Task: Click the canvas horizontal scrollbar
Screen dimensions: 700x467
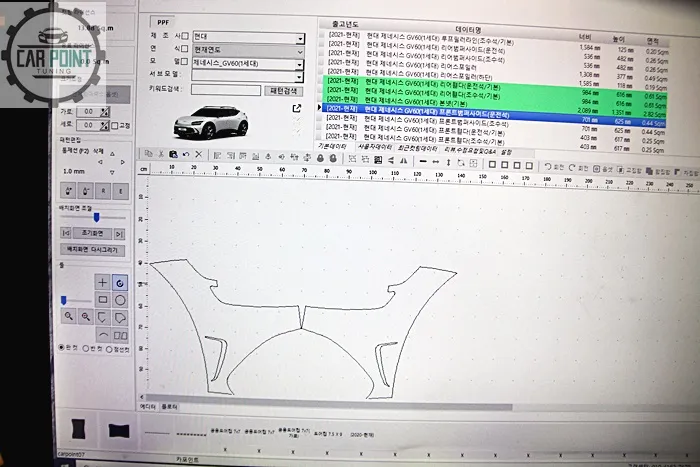Action: click(x=328, y=402)
